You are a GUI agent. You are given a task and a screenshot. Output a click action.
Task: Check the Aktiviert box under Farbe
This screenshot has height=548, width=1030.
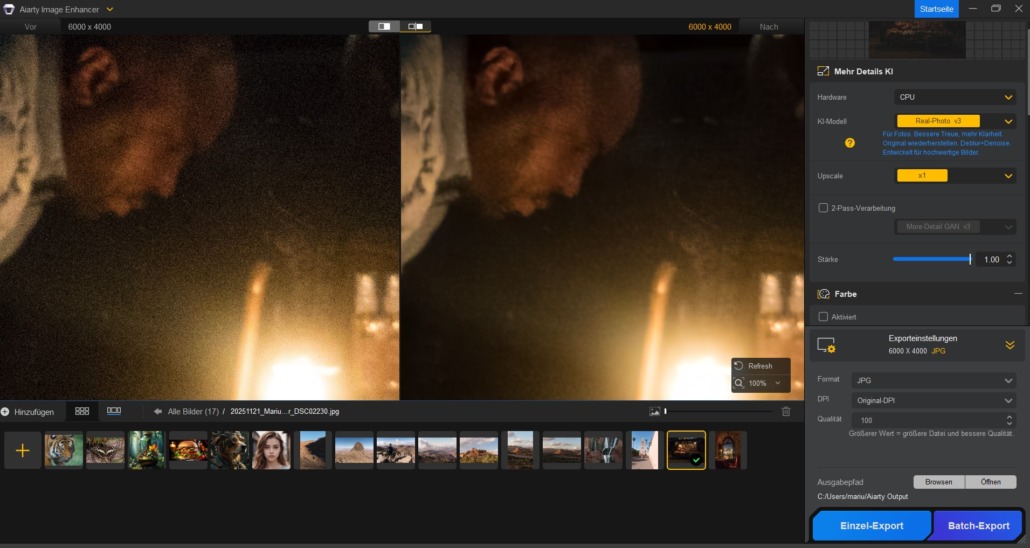823,317
